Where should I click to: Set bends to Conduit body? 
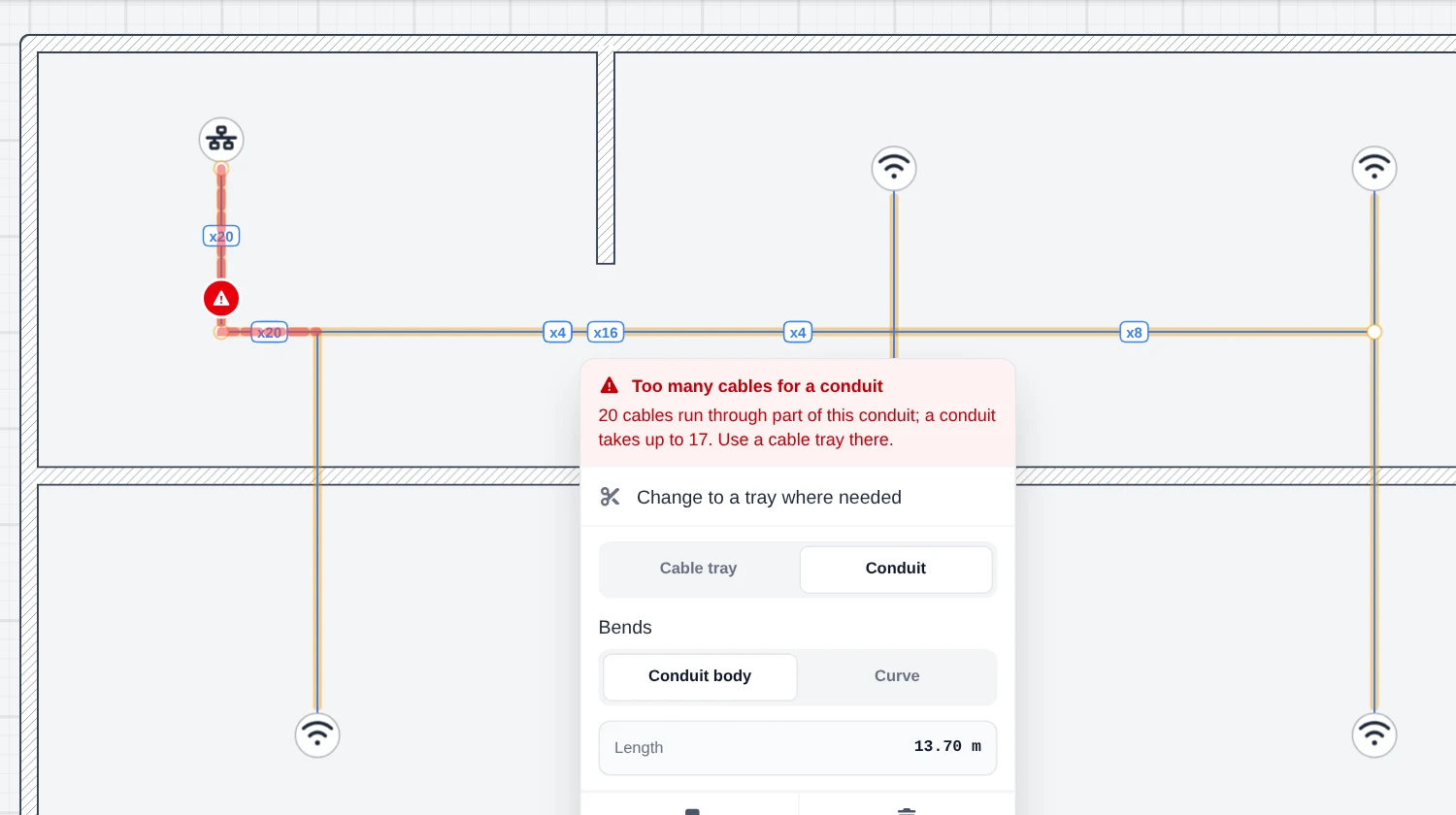click(700, 676)
